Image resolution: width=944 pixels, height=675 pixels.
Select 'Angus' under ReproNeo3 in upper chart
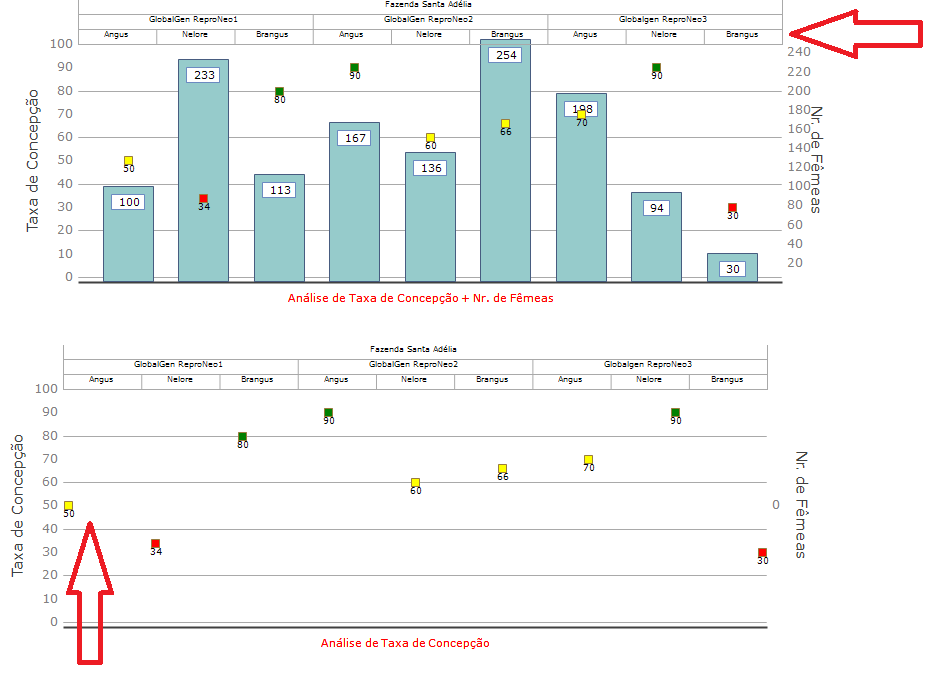(x=585, y=34)
